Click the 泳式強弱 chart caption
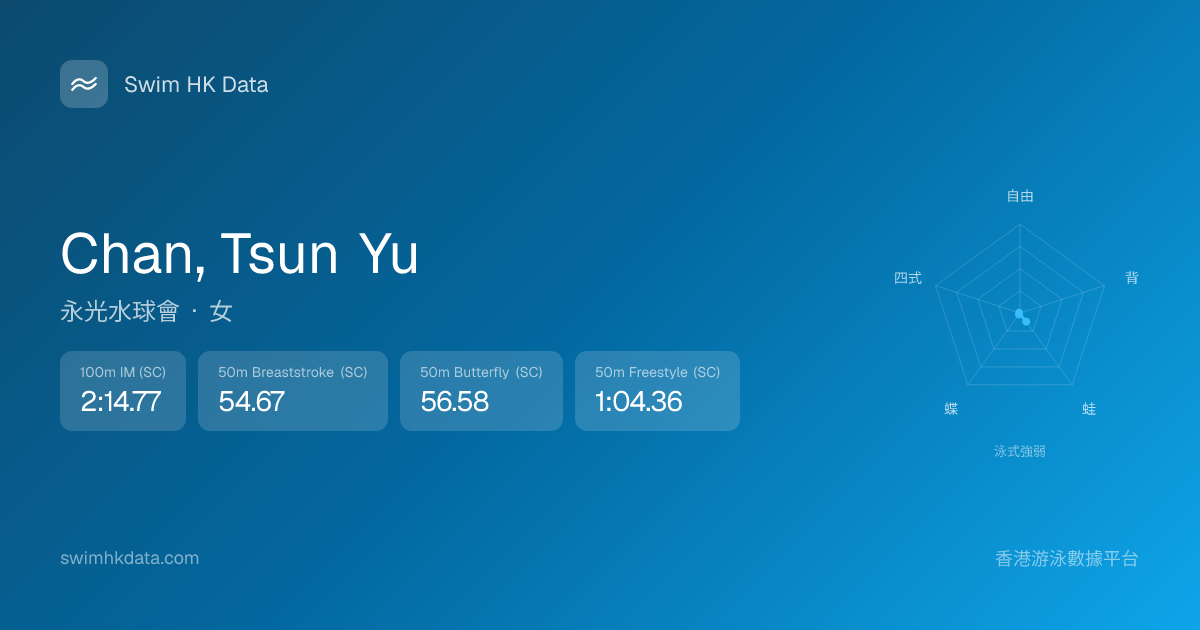 point(1020,451)
